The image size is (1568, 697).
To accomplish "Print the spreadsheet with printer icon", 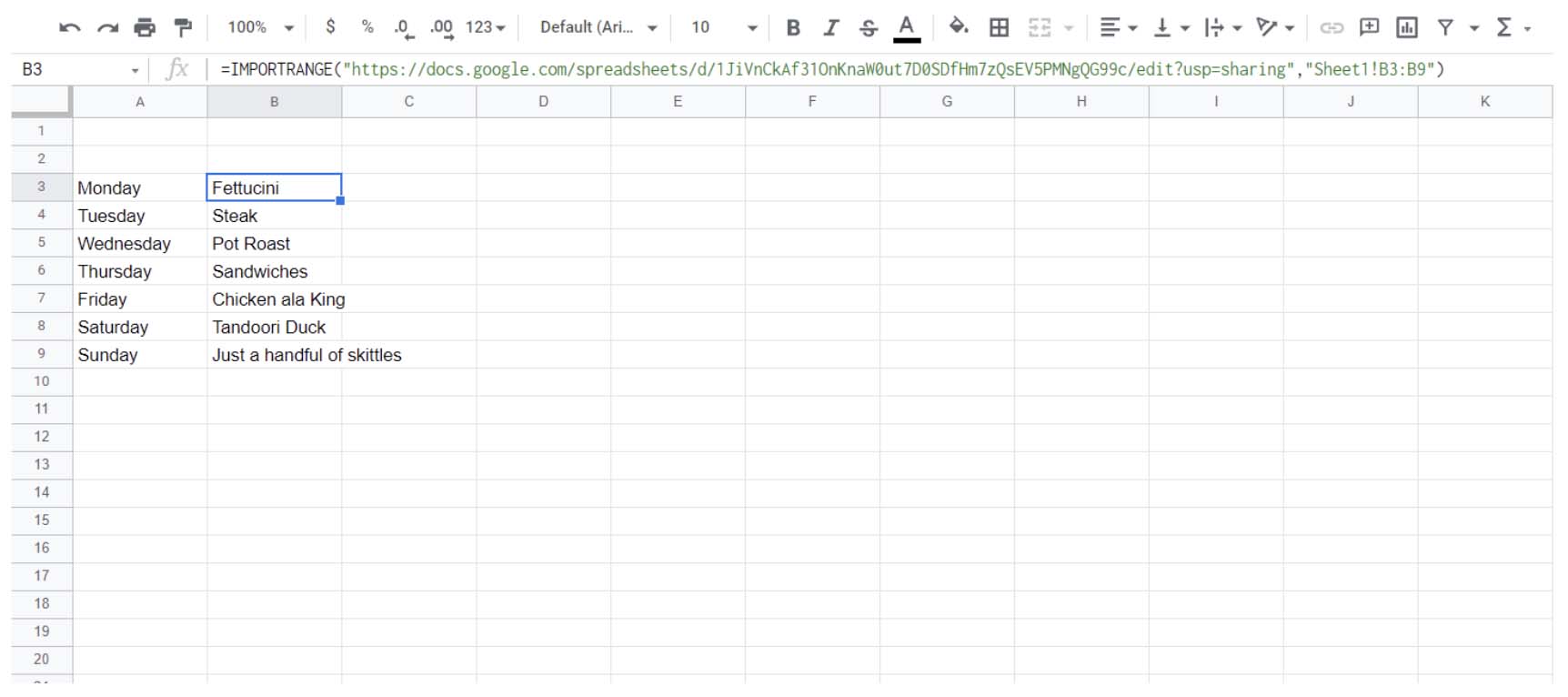I will 145,27.
